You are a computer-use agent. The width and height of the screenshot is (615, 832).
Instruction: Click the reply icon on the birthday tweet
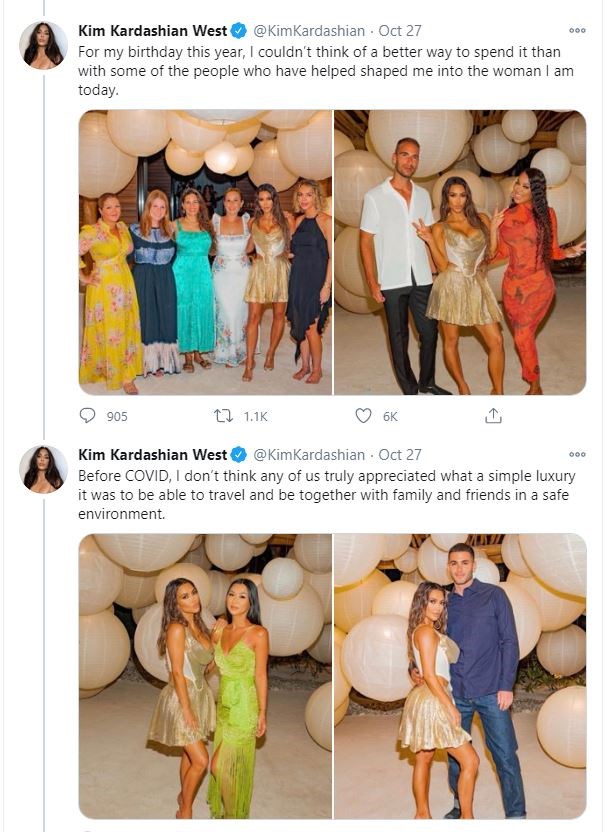[89, 416]
